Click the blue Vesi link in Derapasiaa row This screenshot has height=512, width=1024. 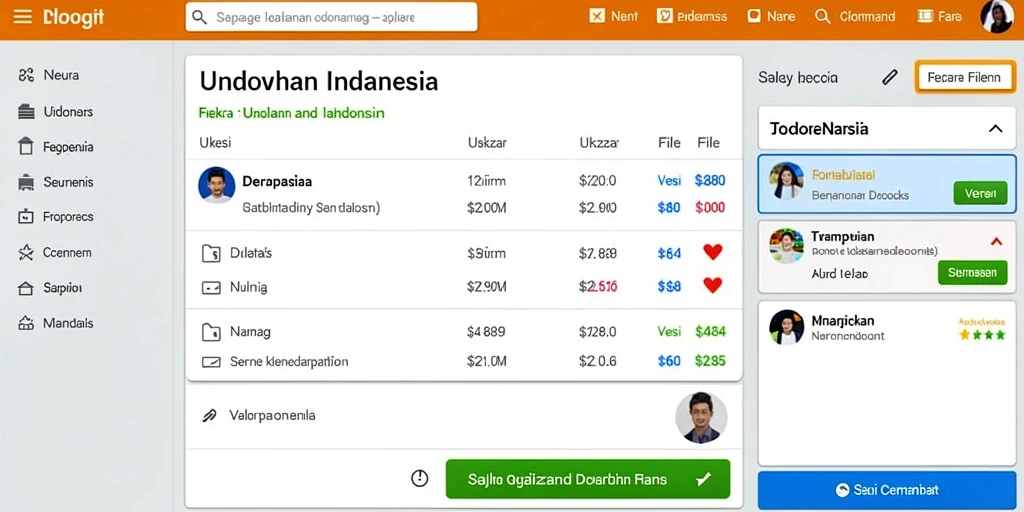point(669,181)
